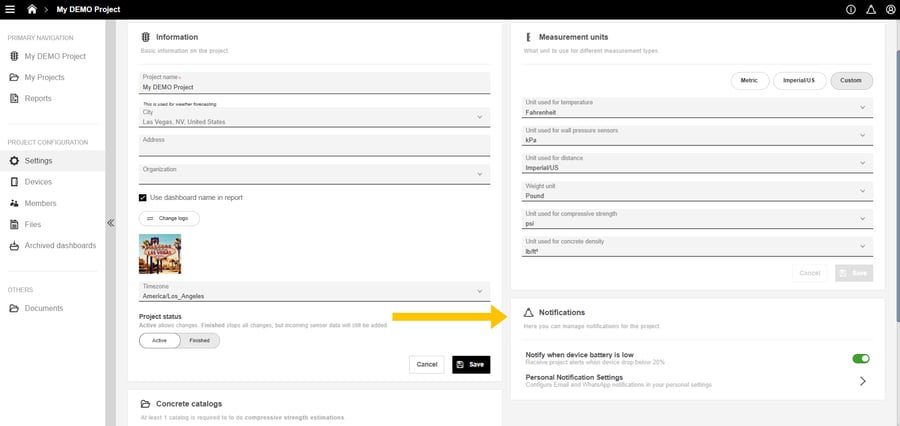Select the Metric units preset
The height and width of the screenshot is (426, 900).
pyautogui.click(x=748, y=81)
